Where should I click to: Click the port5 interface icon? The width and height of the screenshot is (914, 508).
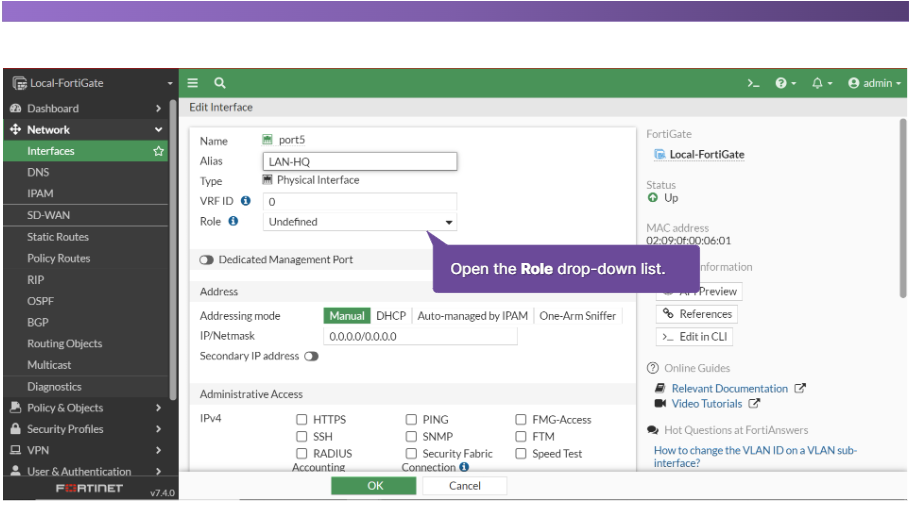coord(267,139)
